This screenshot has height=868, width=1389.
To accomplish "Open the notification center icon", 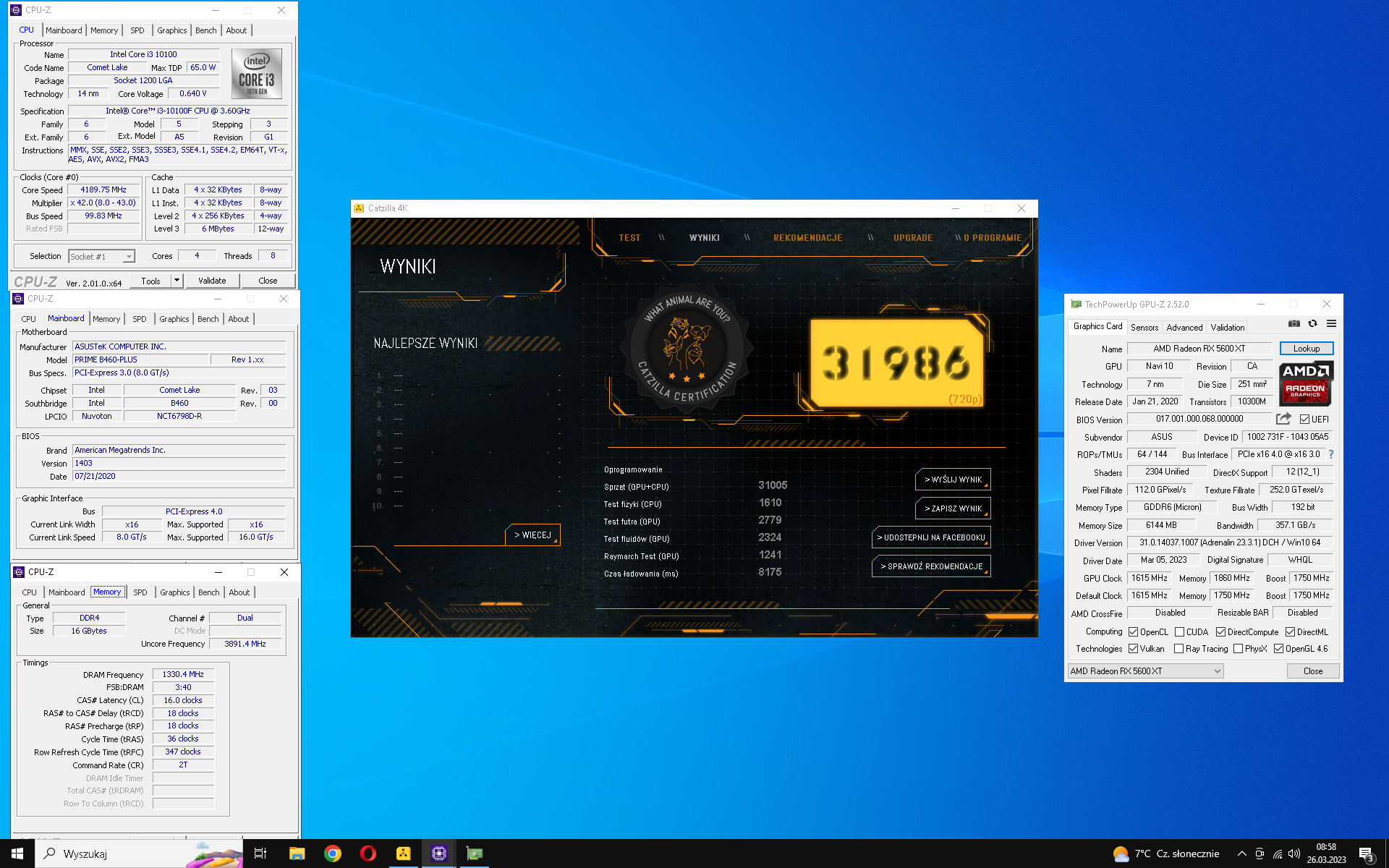I will (1366, 854).
